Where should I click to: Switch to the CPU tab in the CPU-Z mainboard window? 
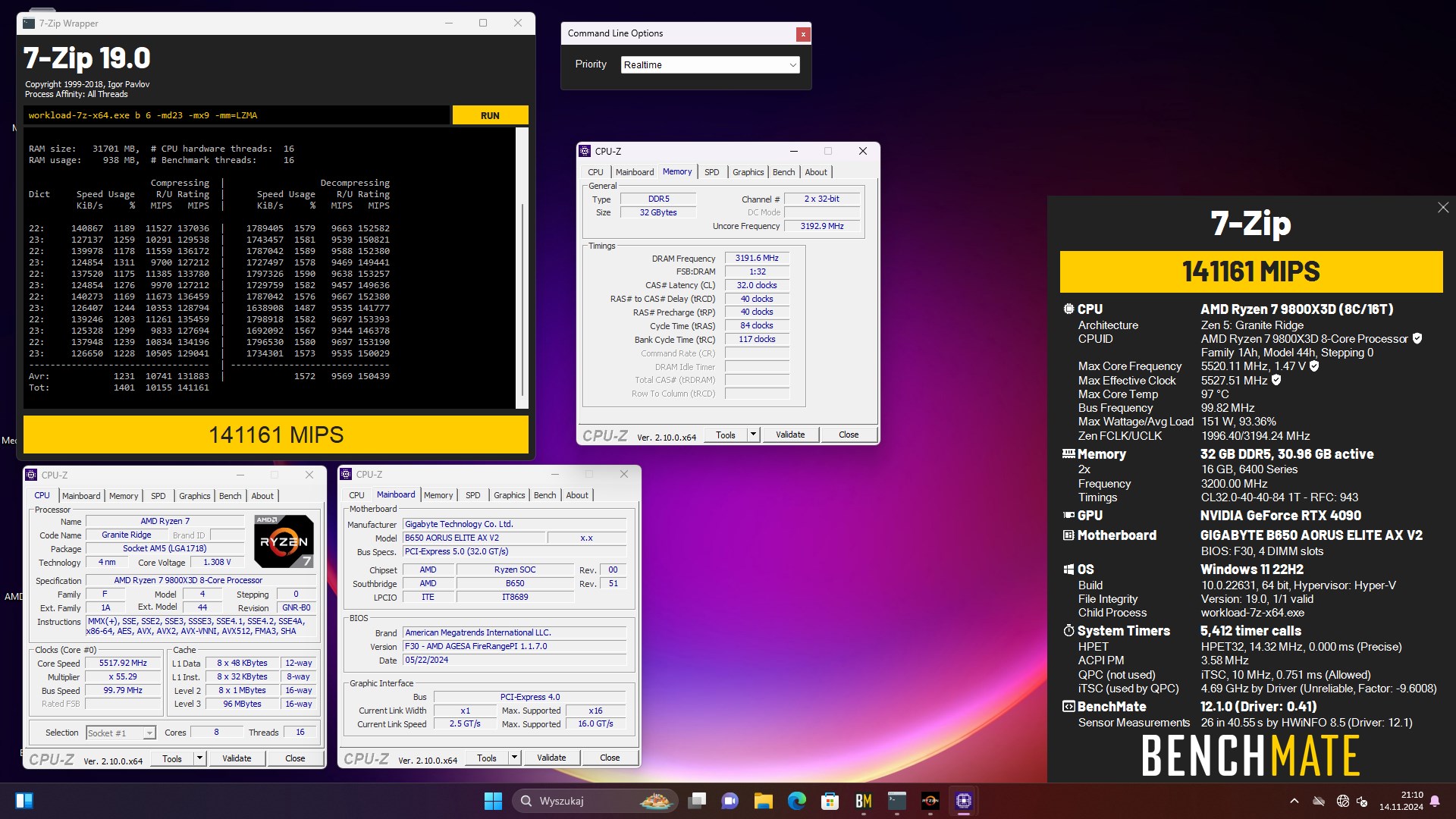[x=356, y=495]
